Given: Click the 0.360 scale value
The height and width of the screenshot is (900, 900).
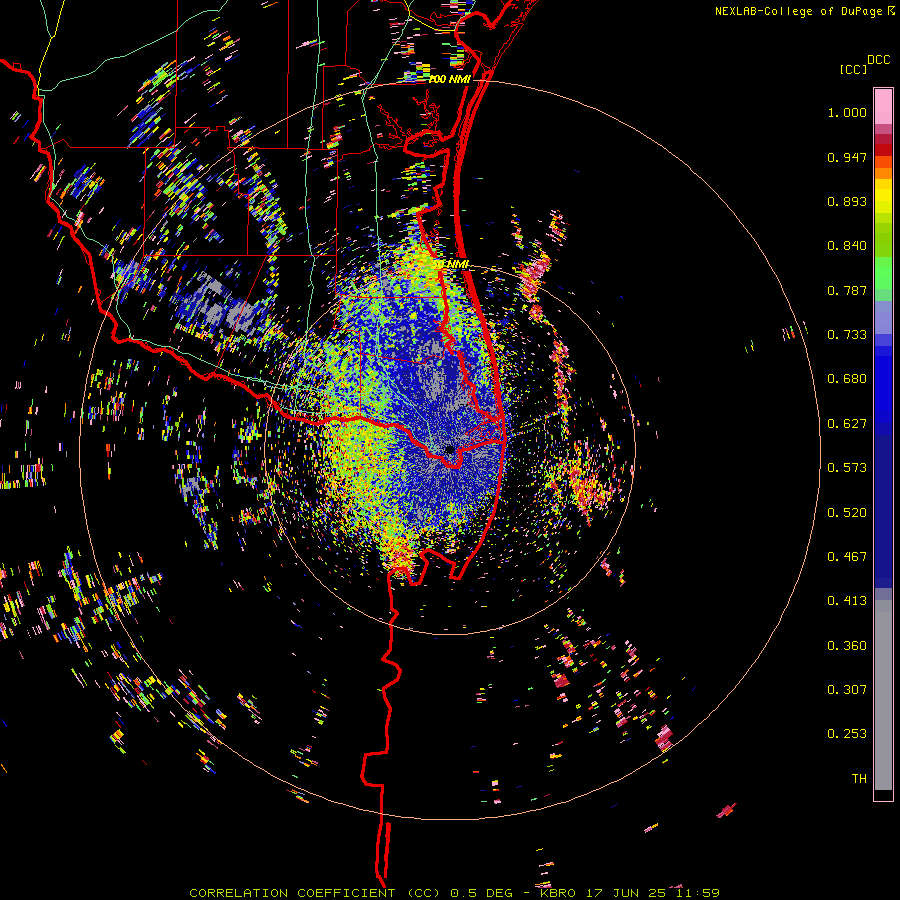Looking at the screenshot, I should tap(847, 646).
